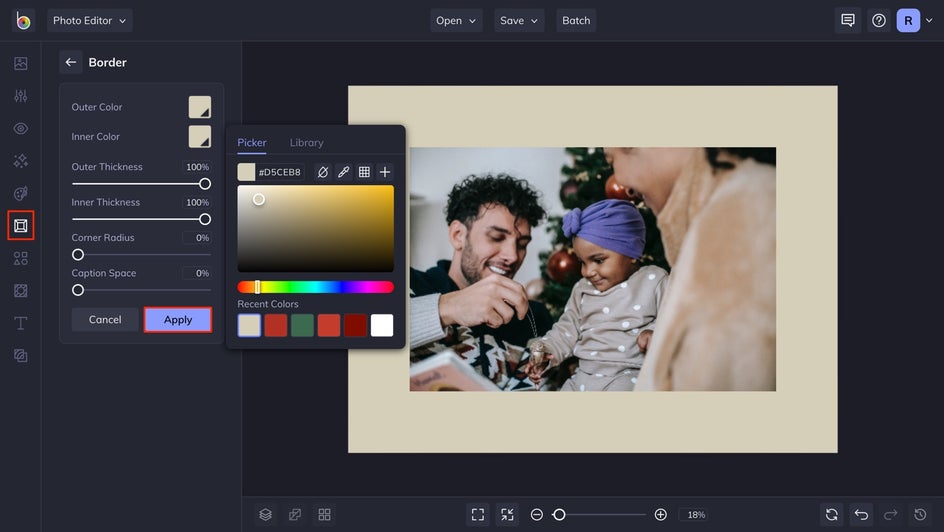Switch to the Library tab
The height and width of the screenshot is (532, 944).
pos(306,143)
